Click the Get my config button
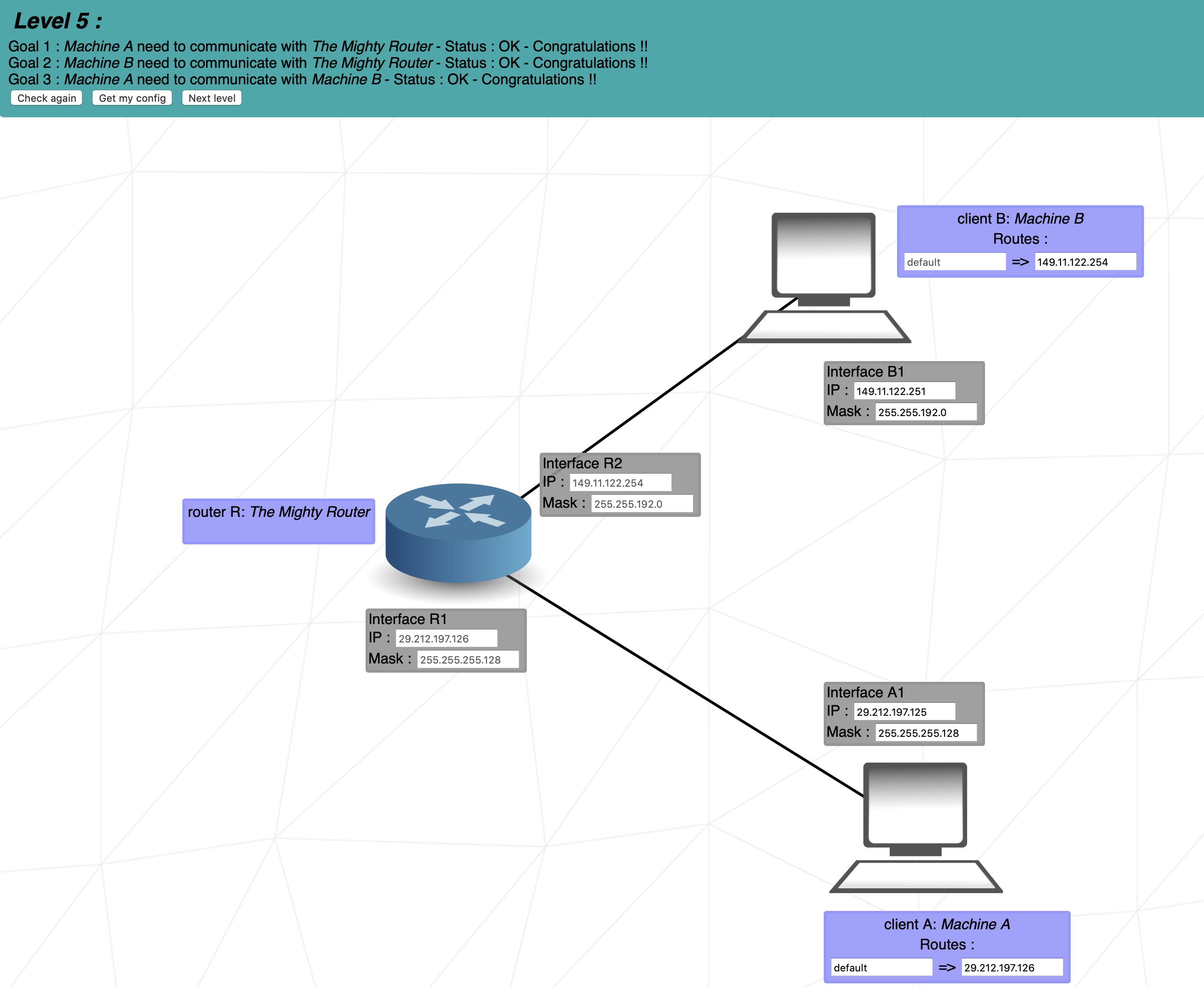The height and width of the screenshot is (987, 1204). pos(132,98)
